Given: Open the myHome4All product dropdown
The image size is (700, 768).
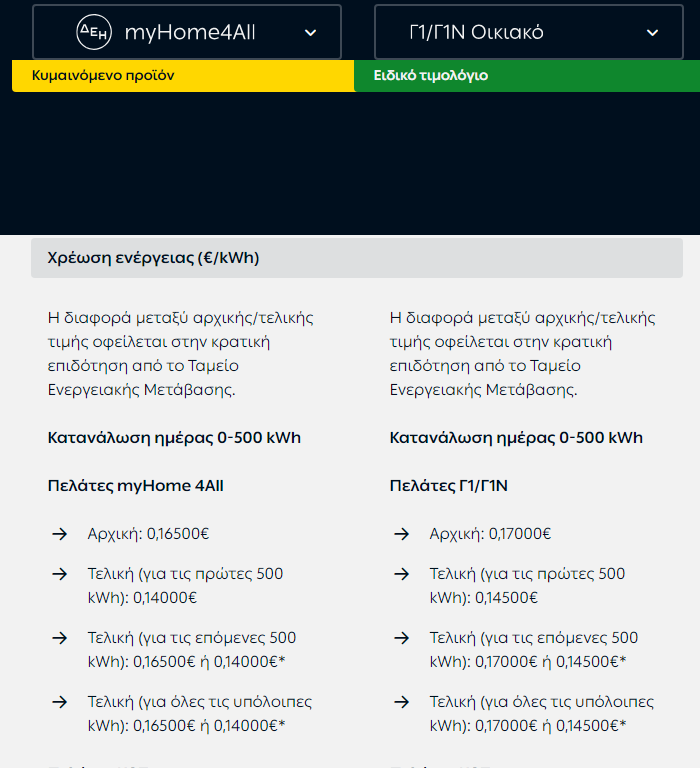Looking at the screenshot, I should click(187, 32).
